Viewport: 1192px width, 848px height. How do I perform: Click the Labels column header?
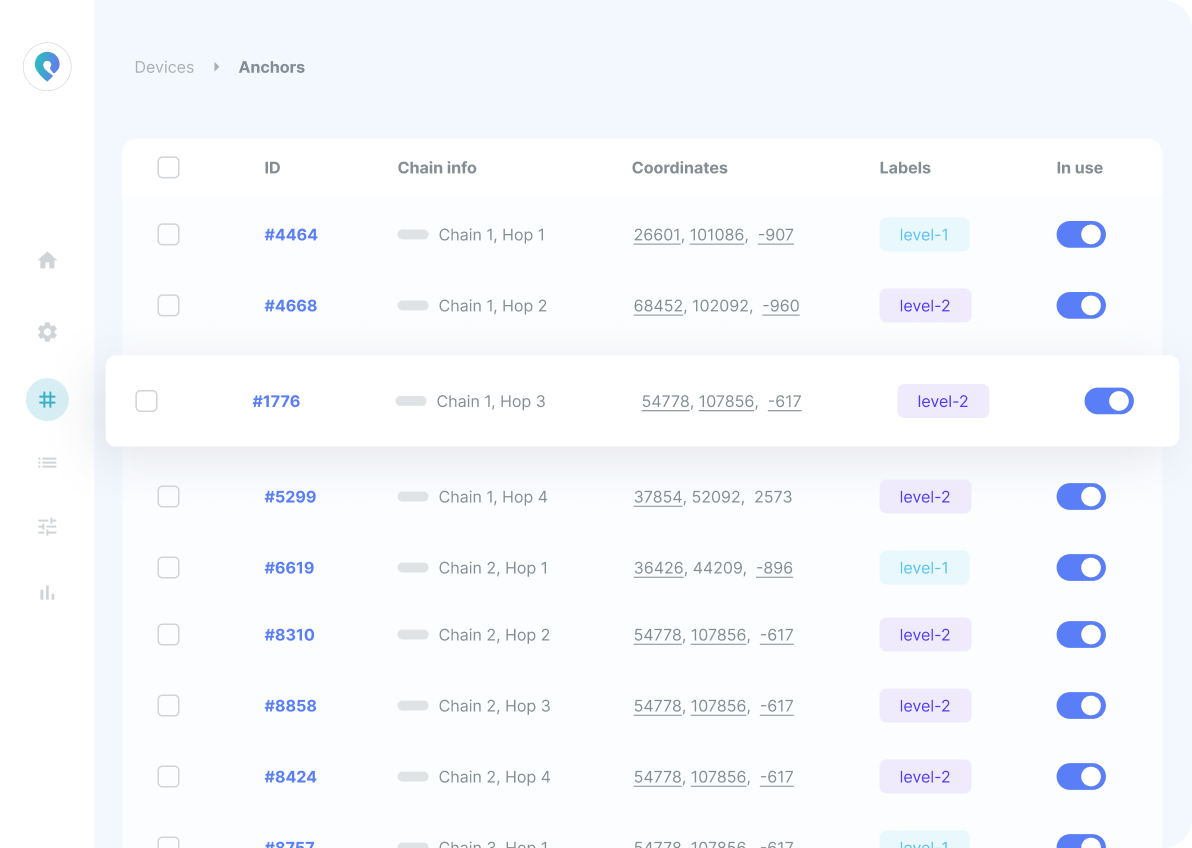pyautogui.click(x=905, y=167)
